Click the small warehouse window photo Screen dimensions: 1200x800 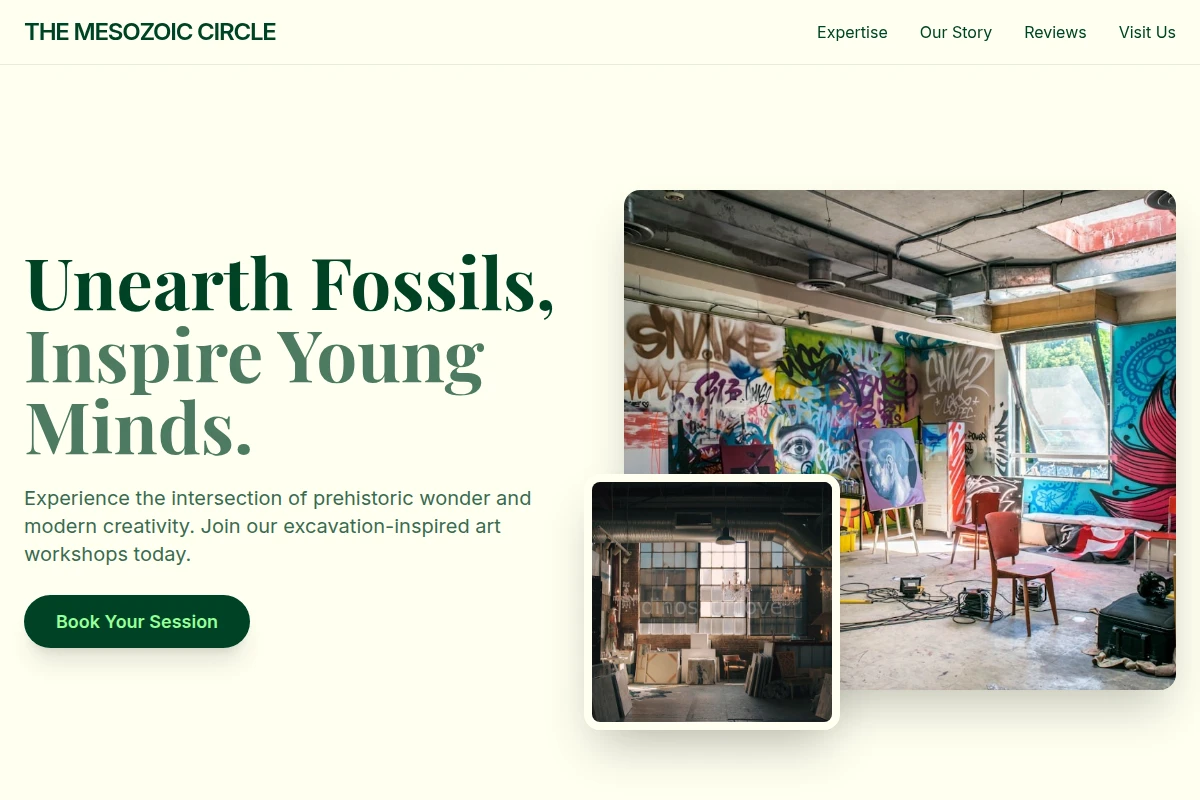pos(712,602)
